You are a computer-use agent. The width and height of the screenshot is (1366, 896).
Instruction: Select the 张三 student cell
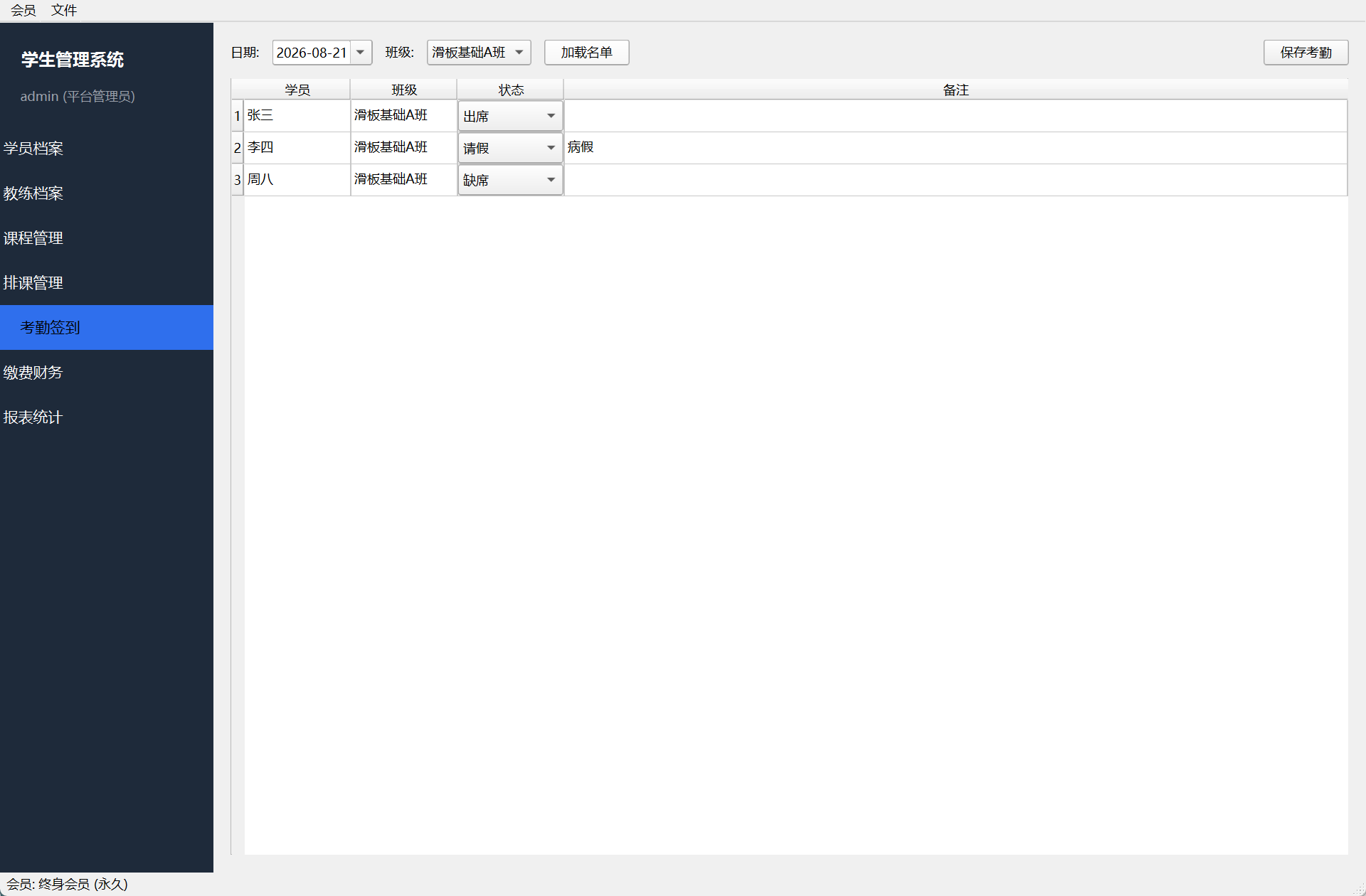click(297, 116)
